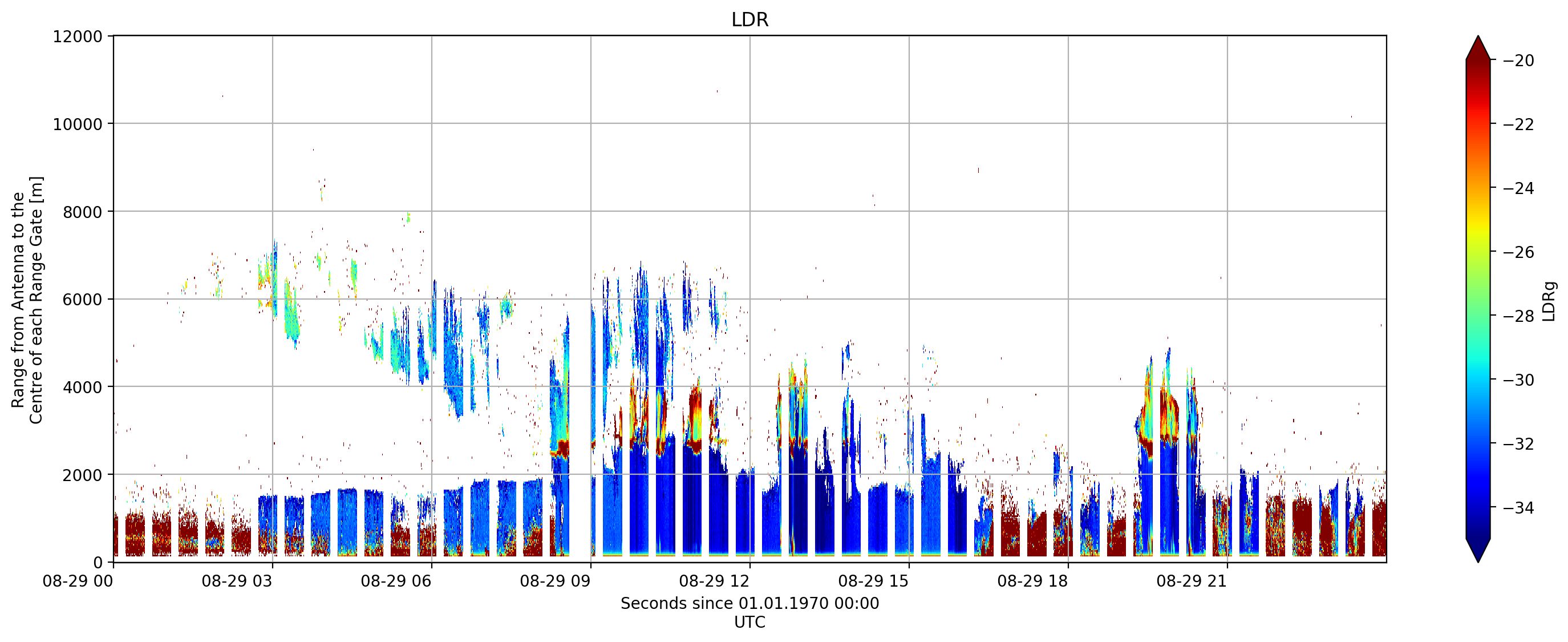Pick the x-axis tick label "08-29 15"

point(873,581)
